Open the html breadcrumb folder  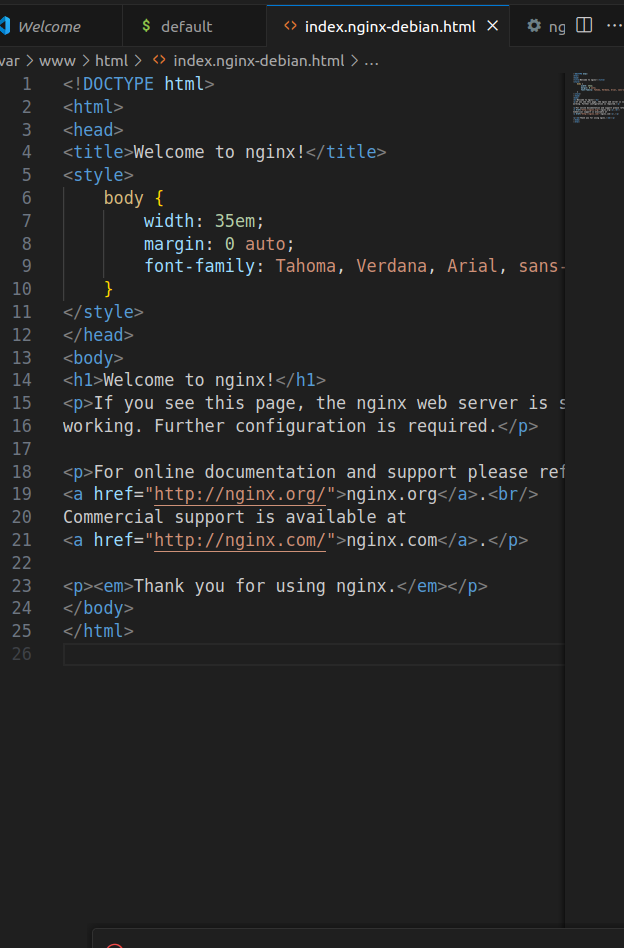tap(111, 61)
